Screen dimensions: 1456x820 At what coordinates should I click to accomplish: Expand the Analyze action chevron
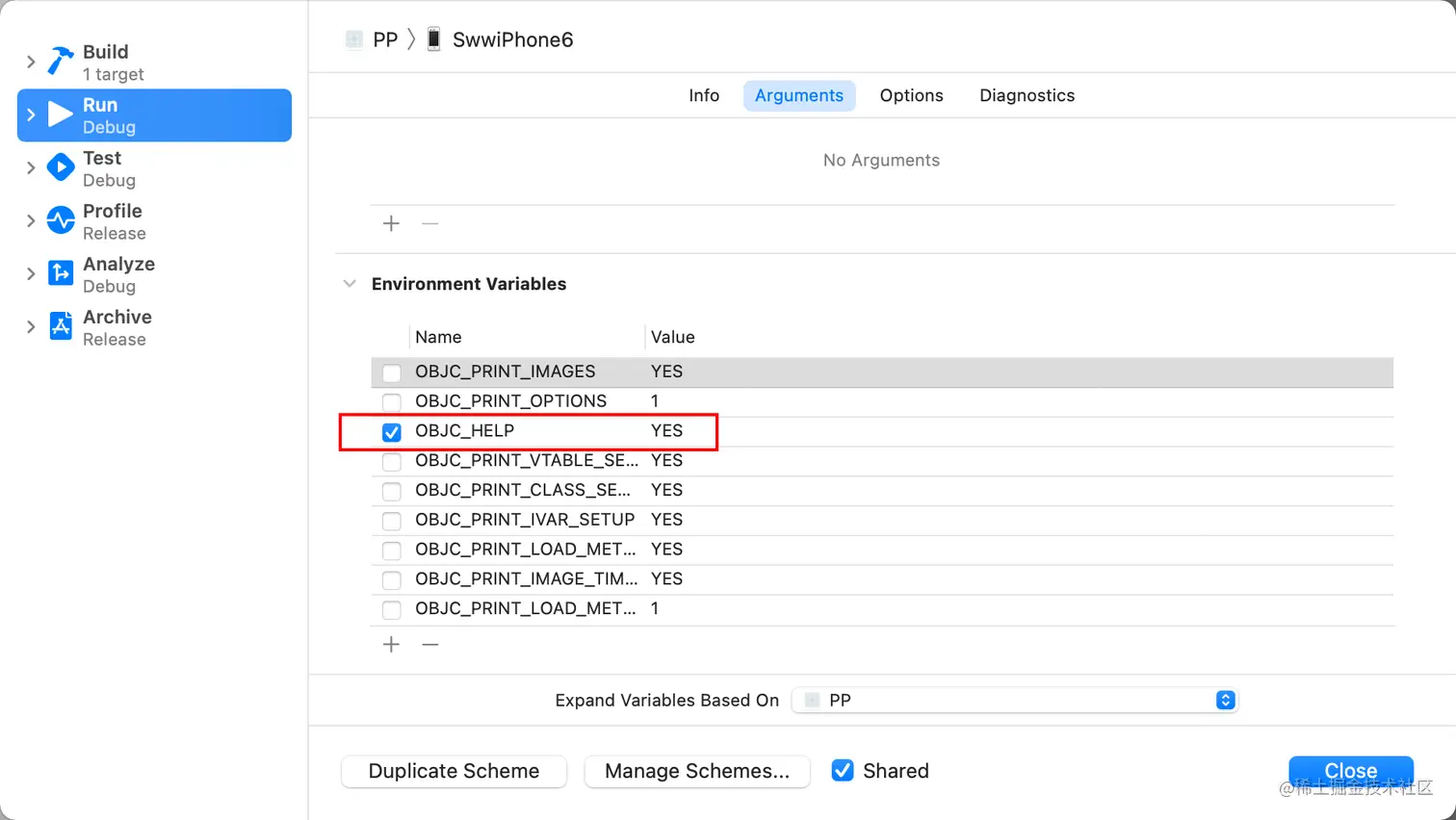coord(31,274)
